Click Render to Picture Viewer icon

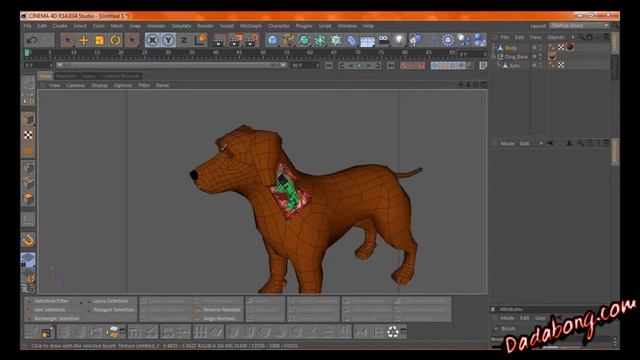[236, 40]
